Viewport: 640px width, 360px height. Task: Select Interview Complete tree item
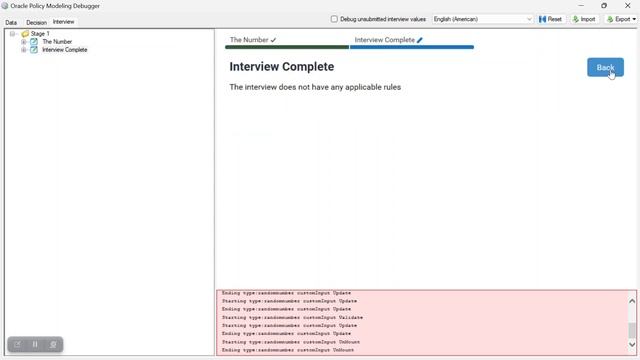64,50
